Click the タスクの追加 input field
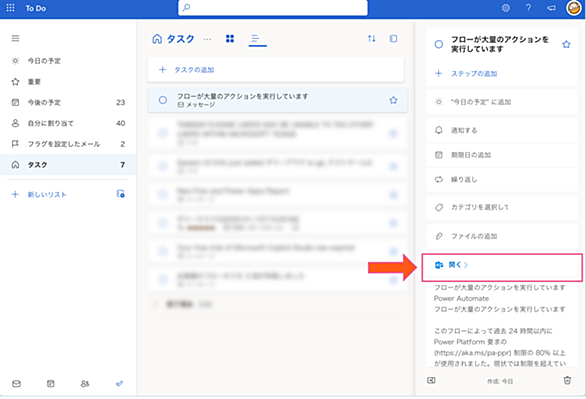 click(x=276, y=70)
